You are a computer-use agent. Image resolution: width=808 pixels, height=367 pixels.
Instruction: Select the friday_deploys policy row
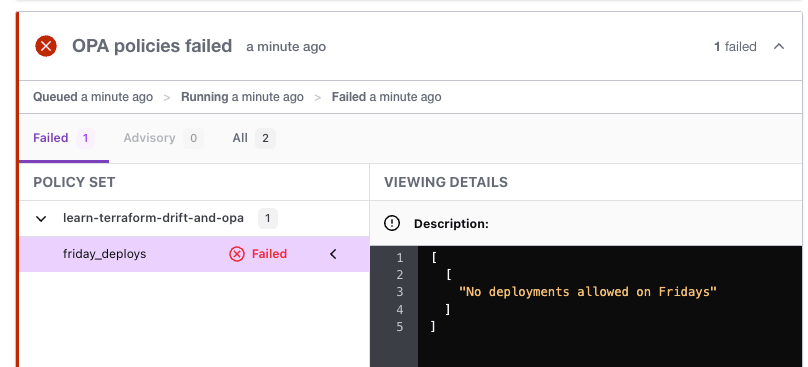coord(194,254)
